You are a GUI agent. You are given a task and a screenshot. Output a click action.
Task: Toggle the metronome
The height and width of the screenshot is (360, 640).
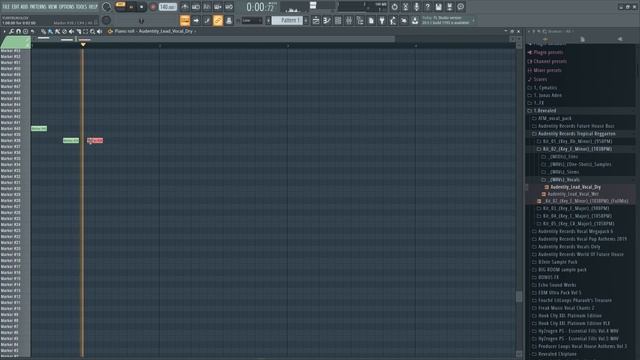pyautogui.click(x=184, y=7)
